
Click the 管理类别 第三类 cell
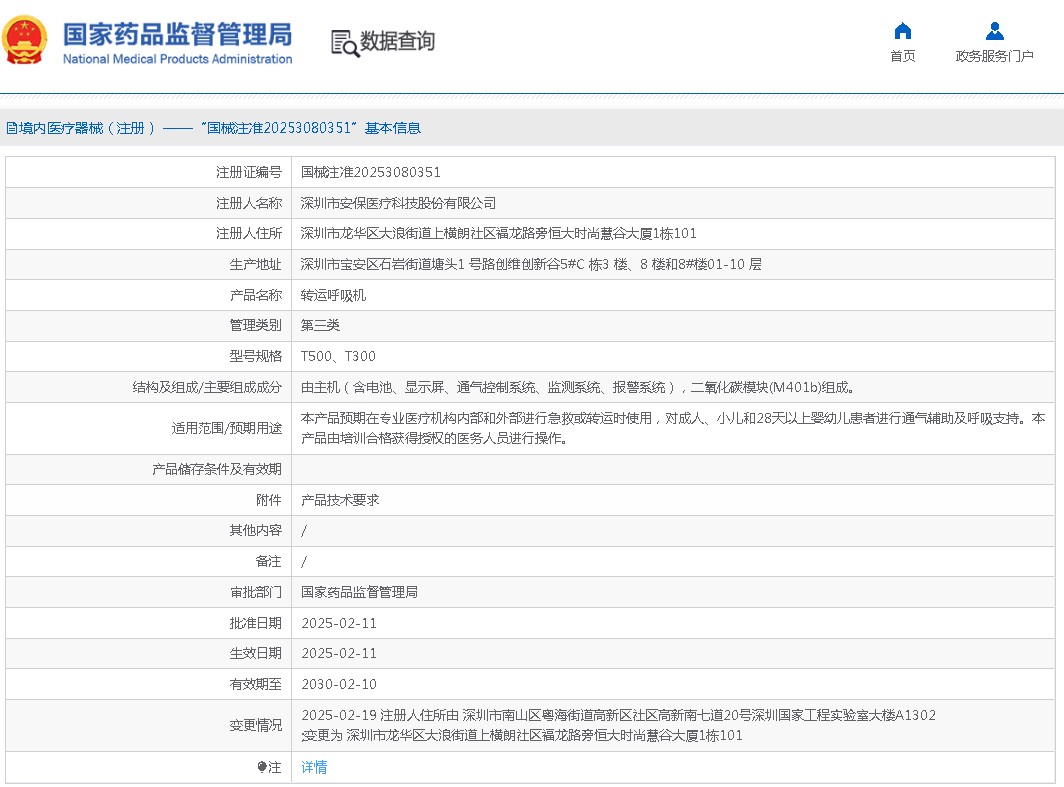point(318,325)
